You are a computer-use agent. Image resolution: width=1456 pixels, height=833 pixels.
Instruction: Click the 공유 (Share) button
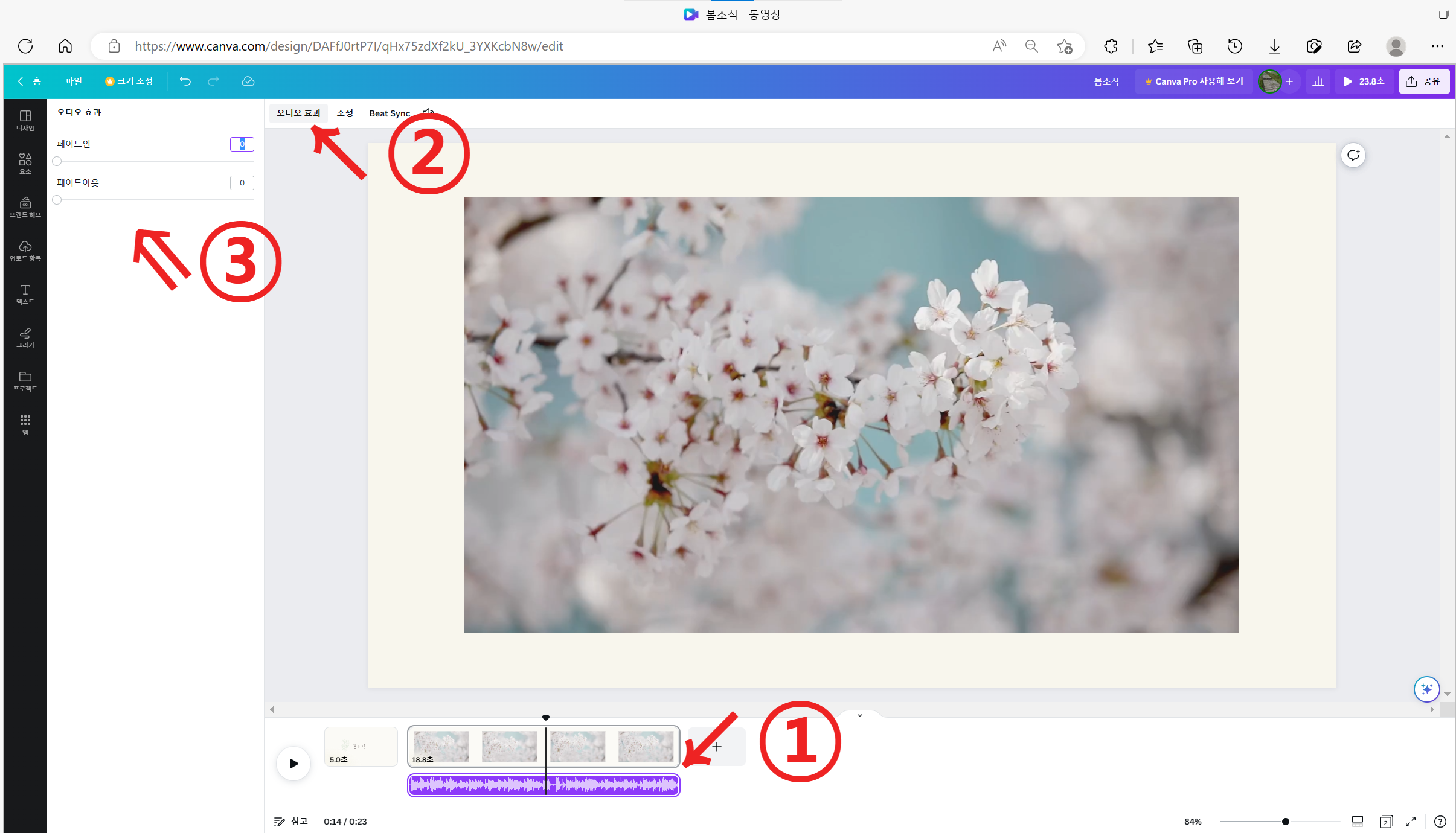(1423, 81)
